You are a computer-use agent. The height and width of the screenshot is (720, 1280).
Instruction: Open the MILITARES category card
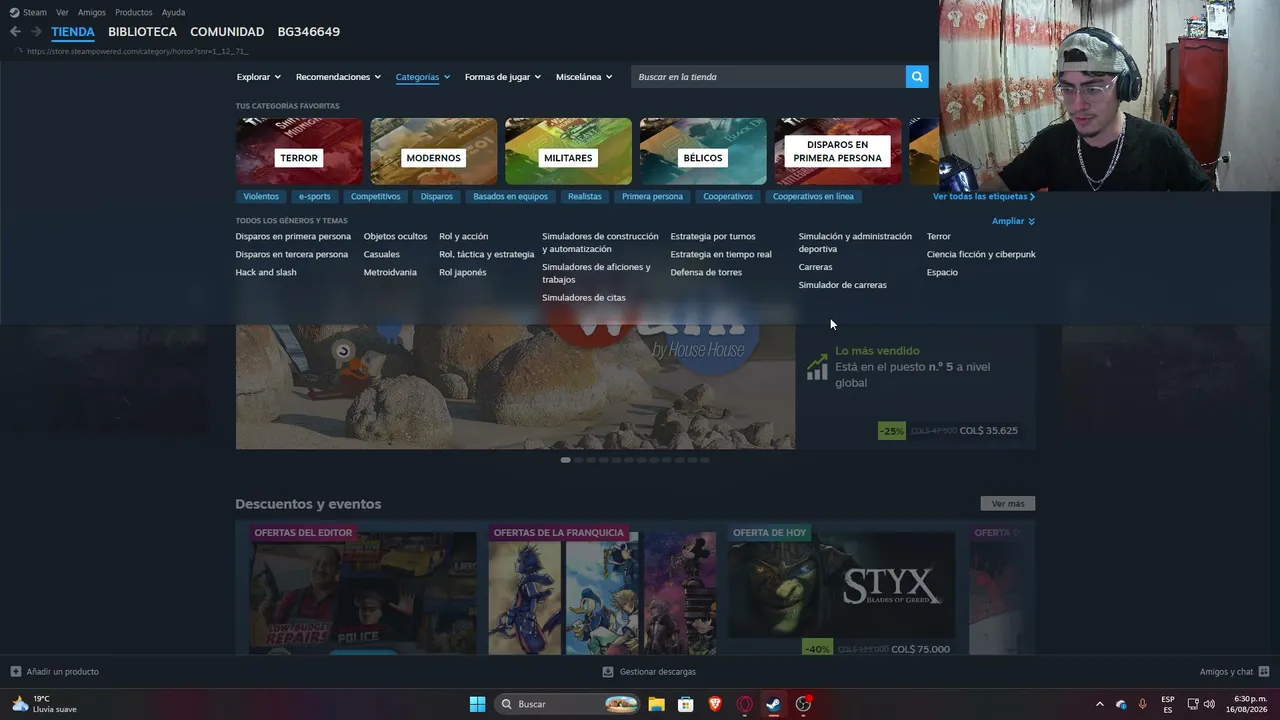click(568, 151)
